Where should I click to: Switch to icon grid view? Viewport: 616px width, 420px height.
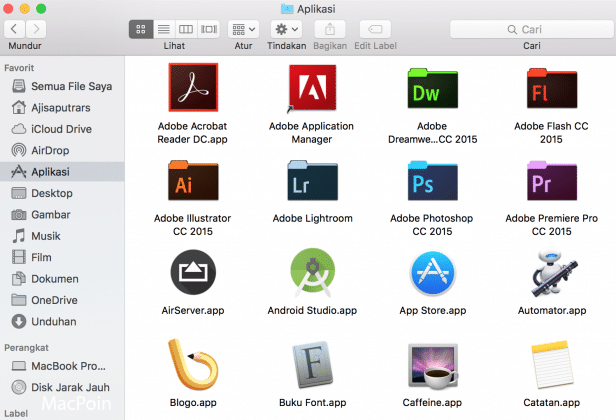coord(141,29)
